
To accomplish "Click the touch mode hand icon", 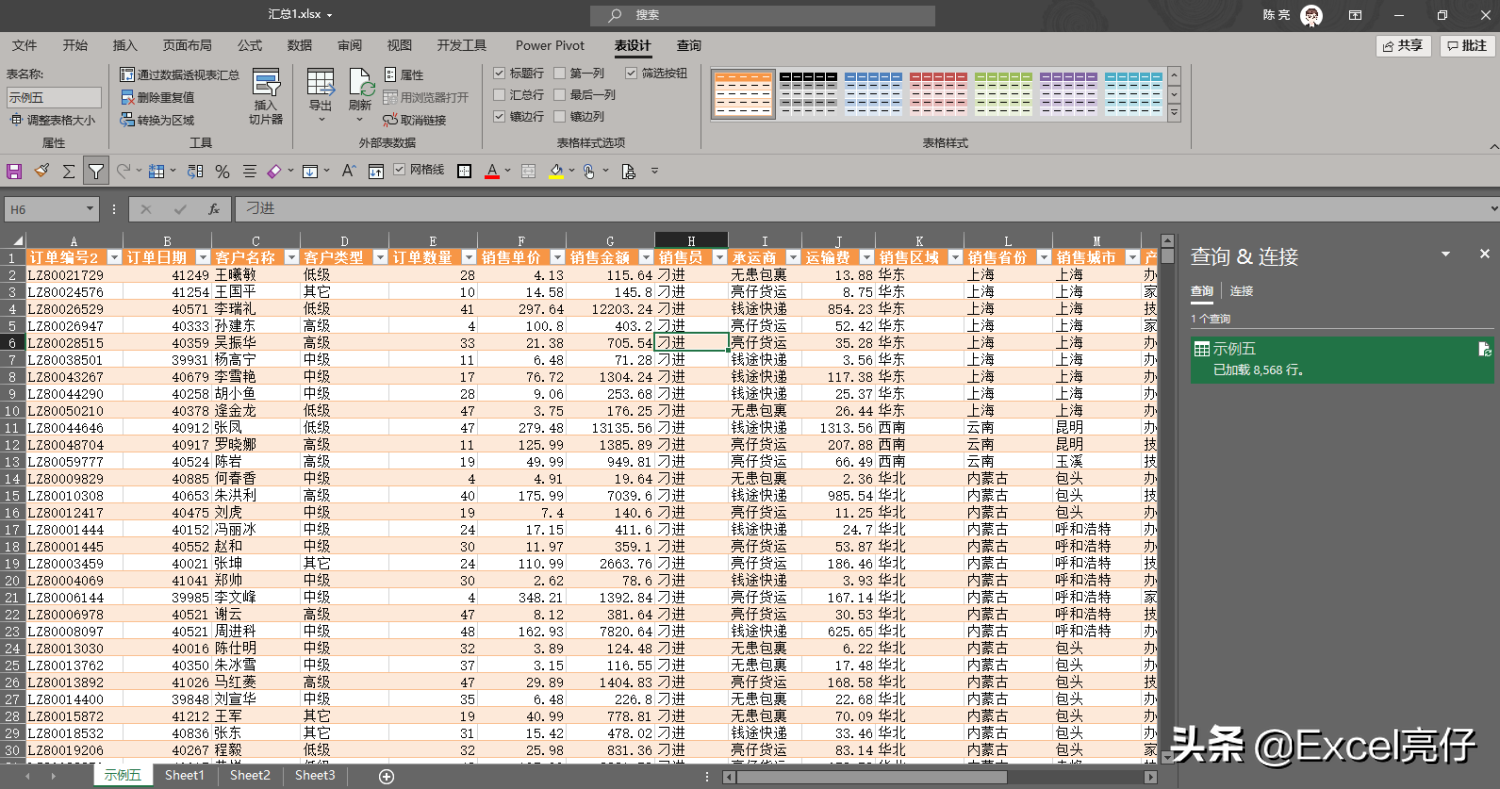I will coord(590,171).
